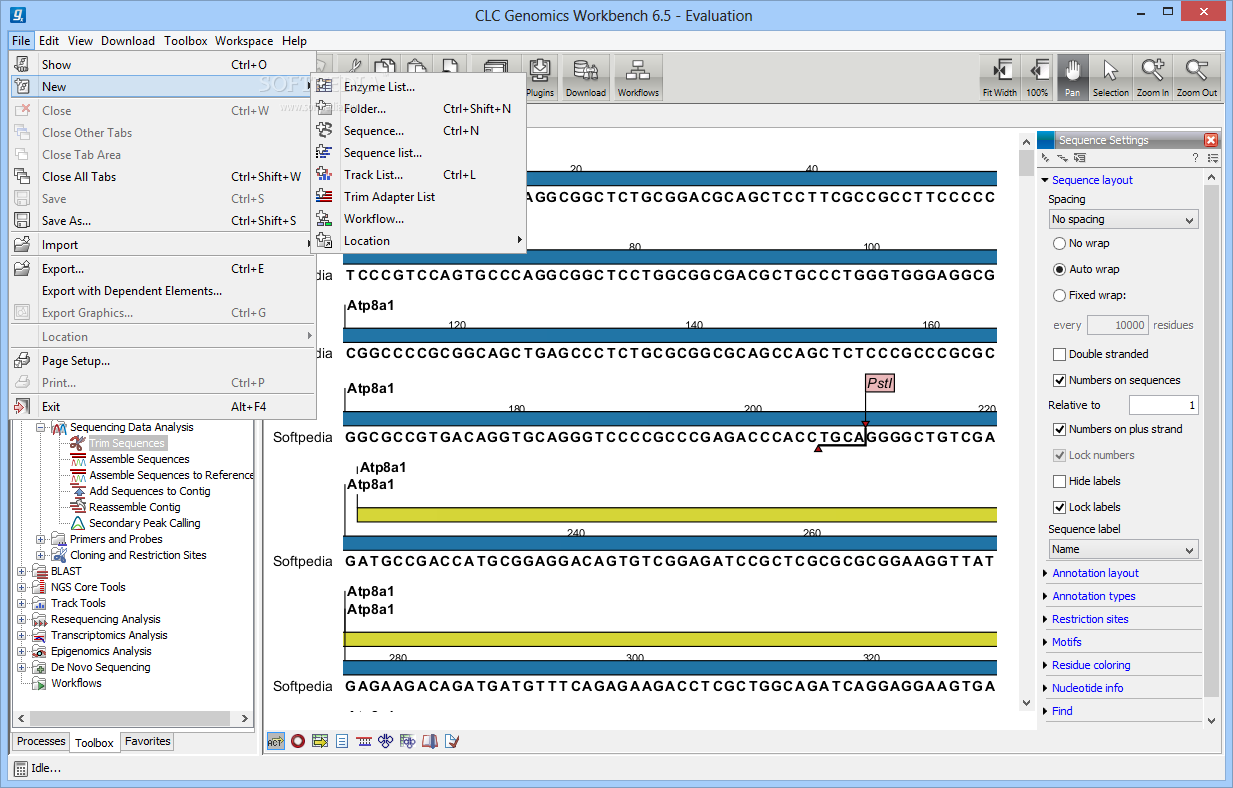Select Add Sequences to Contig tool
Screen dimensions: 1233x788
(149, 491)
